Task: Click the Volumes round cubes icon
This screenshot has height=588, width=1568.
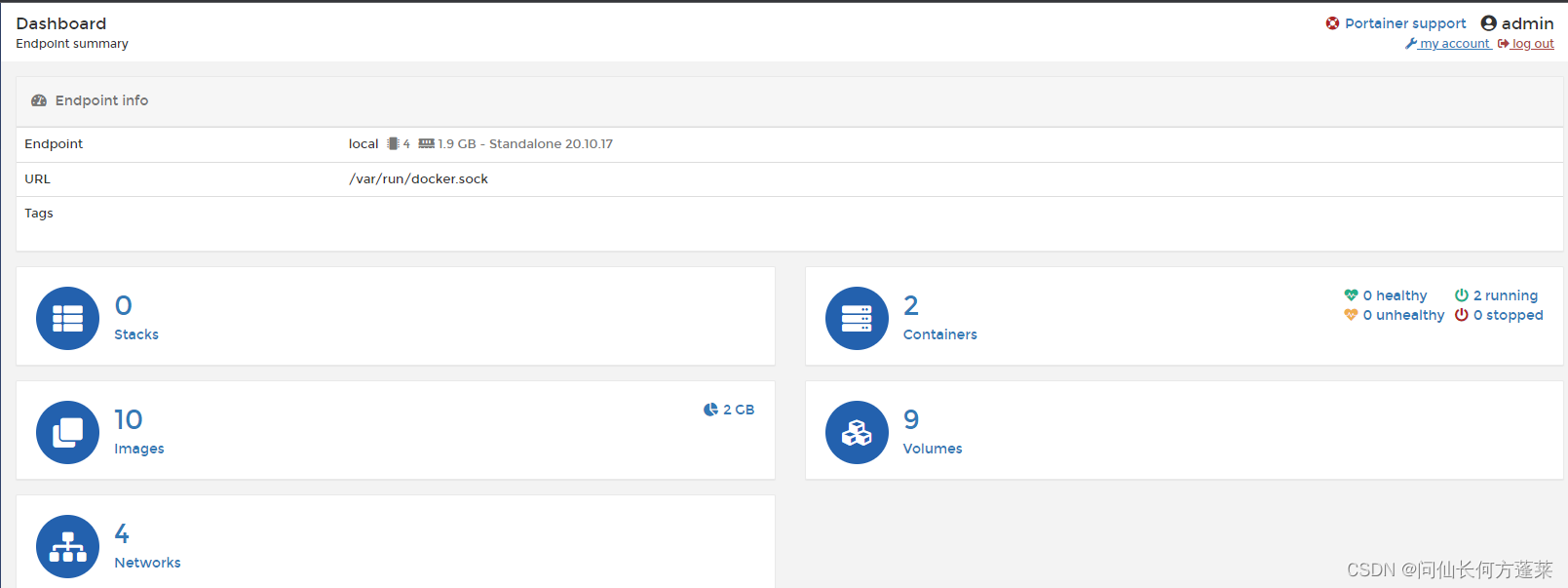Action: (x=857, y=432)
